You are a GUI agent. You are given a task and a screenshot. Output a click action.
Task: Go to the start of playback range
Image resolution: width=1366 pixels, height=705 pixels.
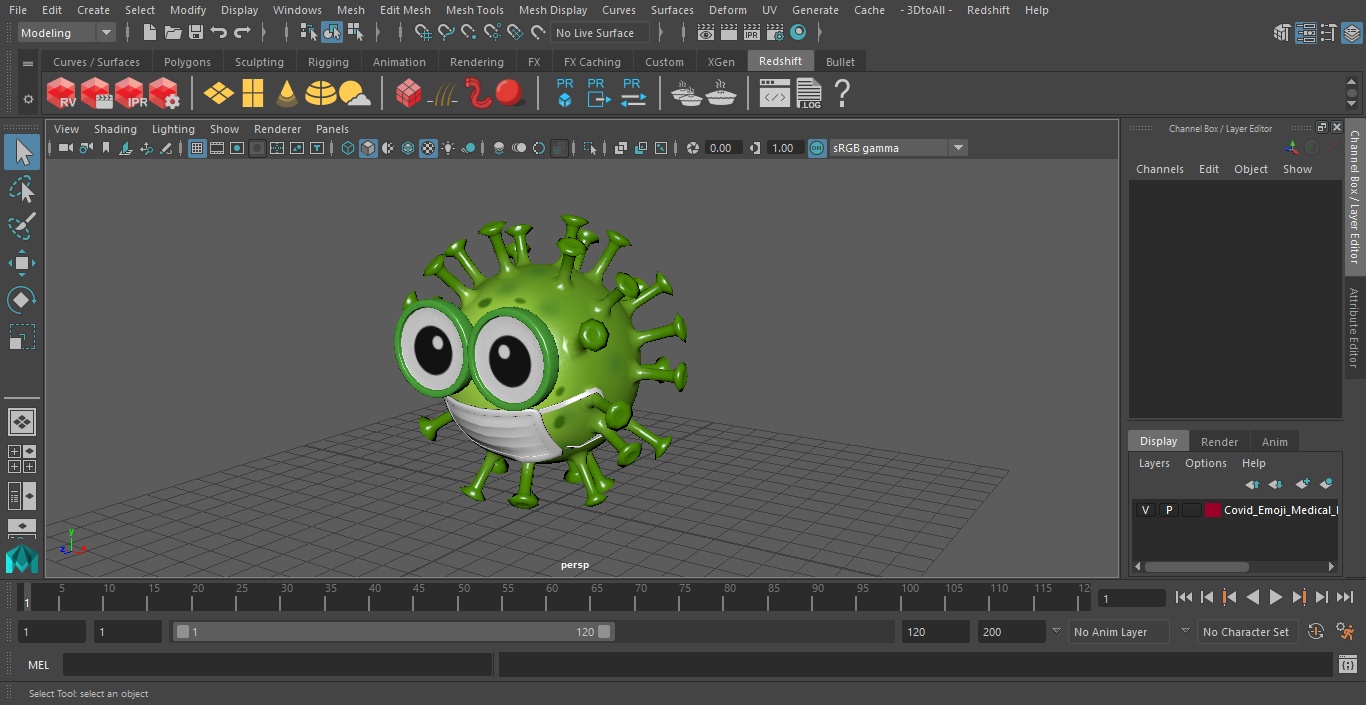tap(1184, 597)
